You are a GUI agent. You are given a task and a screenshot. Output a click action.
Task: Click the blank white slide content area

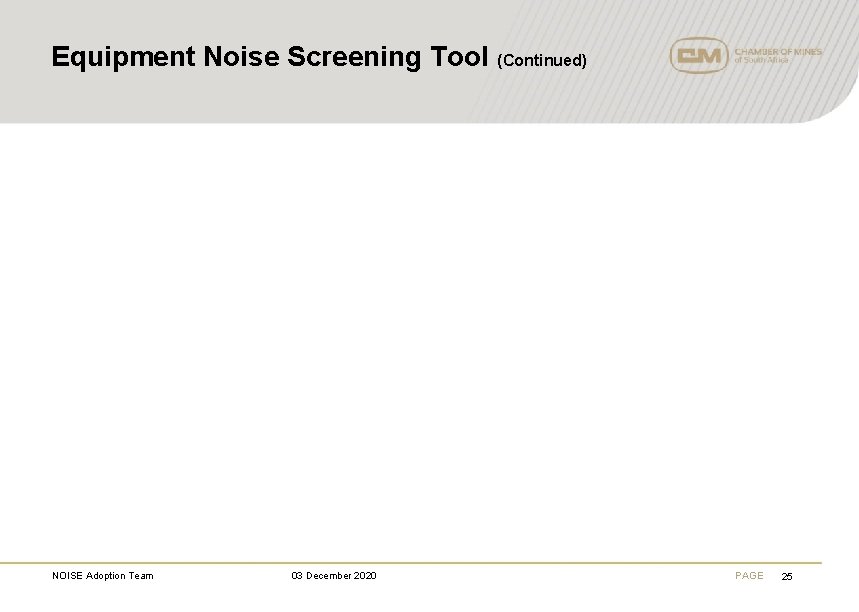[x=429, y=340]
